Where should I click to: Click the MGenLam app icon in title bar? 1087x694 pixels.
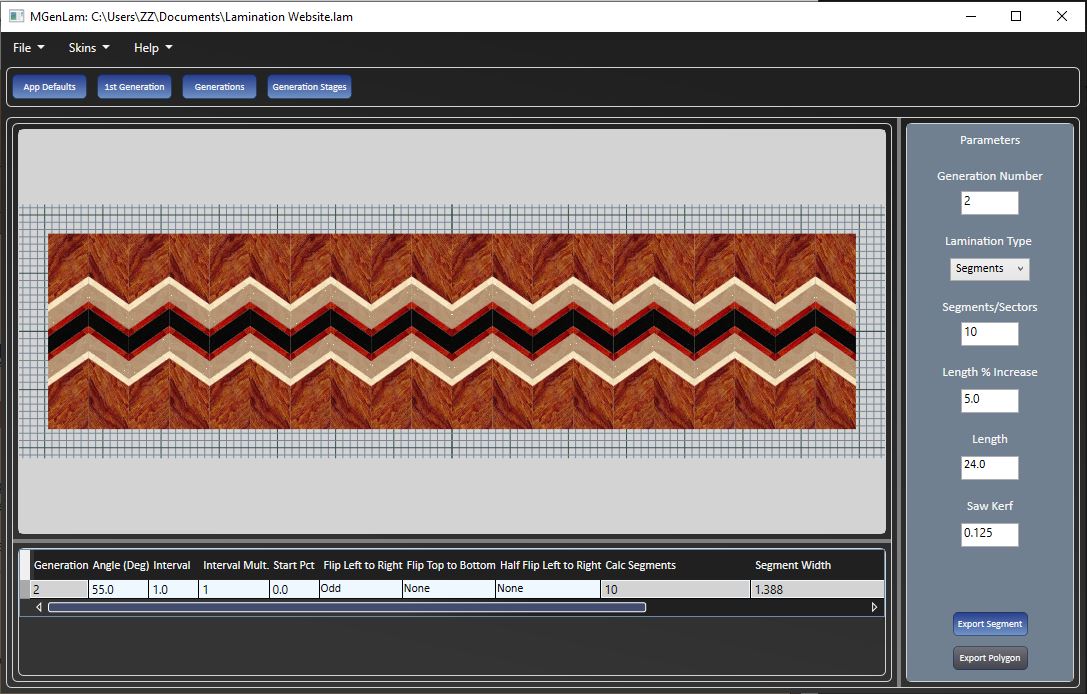pyautogui.click(x=16, y=16)
